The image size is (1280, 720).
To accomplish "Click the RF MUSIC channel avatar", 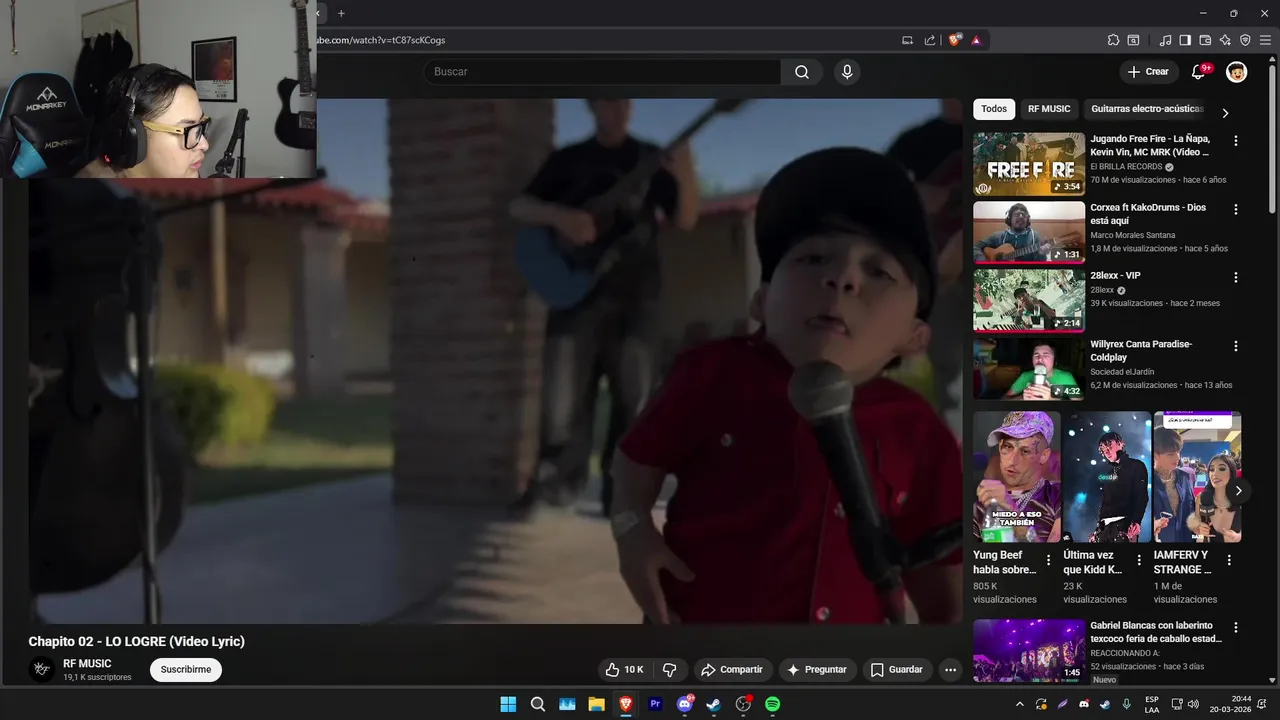I will pyautogui.click(x=42, y=670).
